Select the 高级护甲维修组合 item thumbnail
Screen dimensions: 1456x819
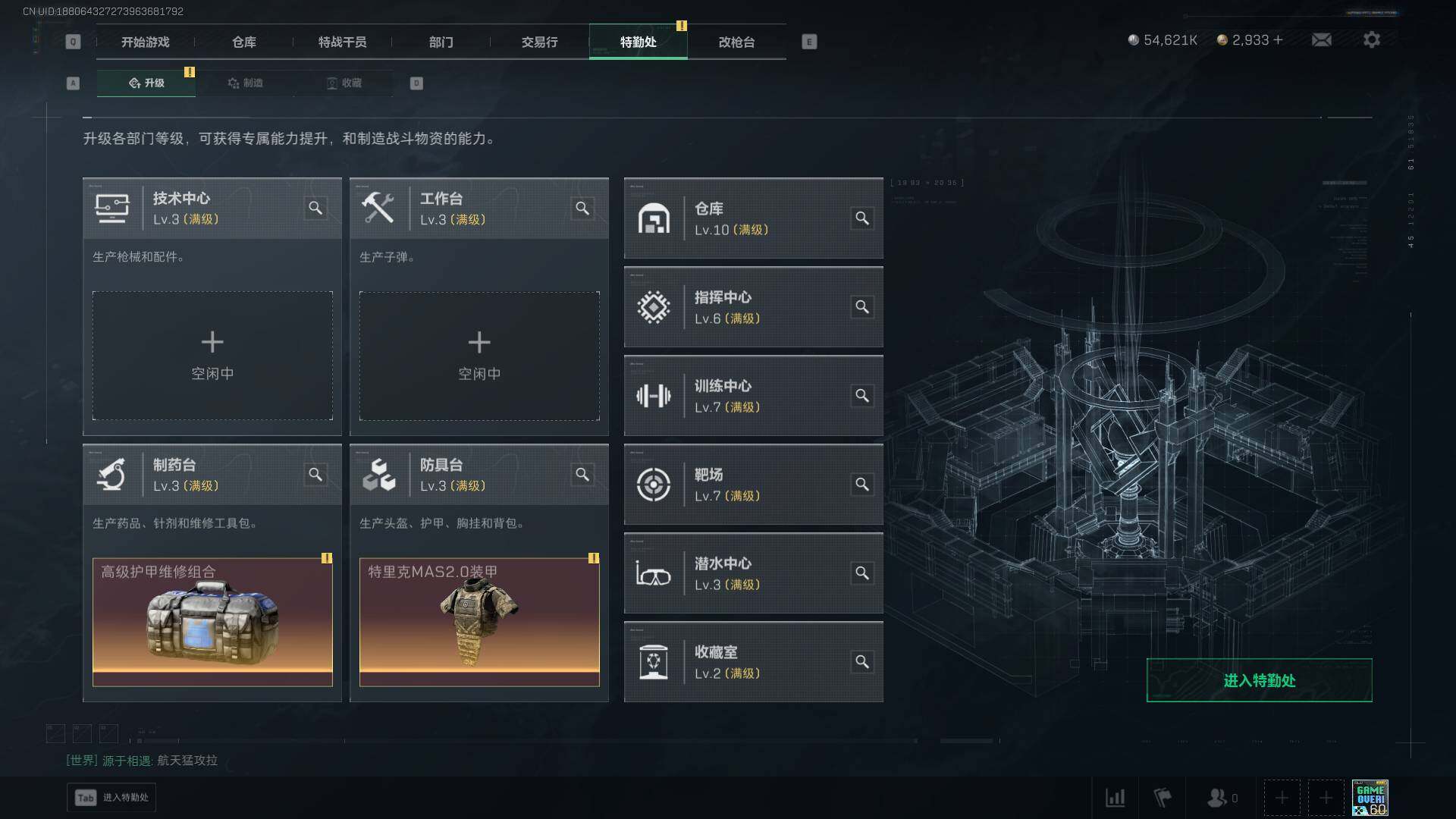(212, 623)
